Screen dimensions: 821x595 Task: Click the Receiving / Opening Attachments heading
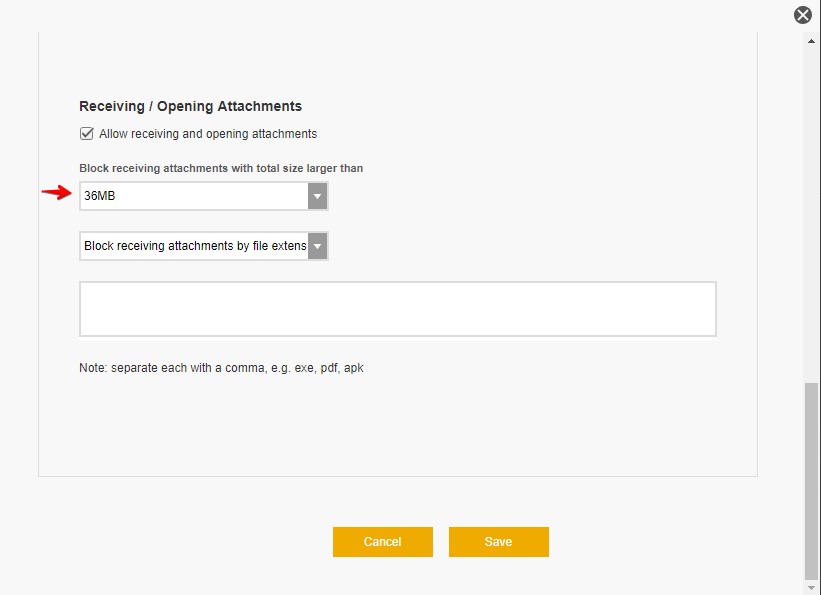pos(190,106)
